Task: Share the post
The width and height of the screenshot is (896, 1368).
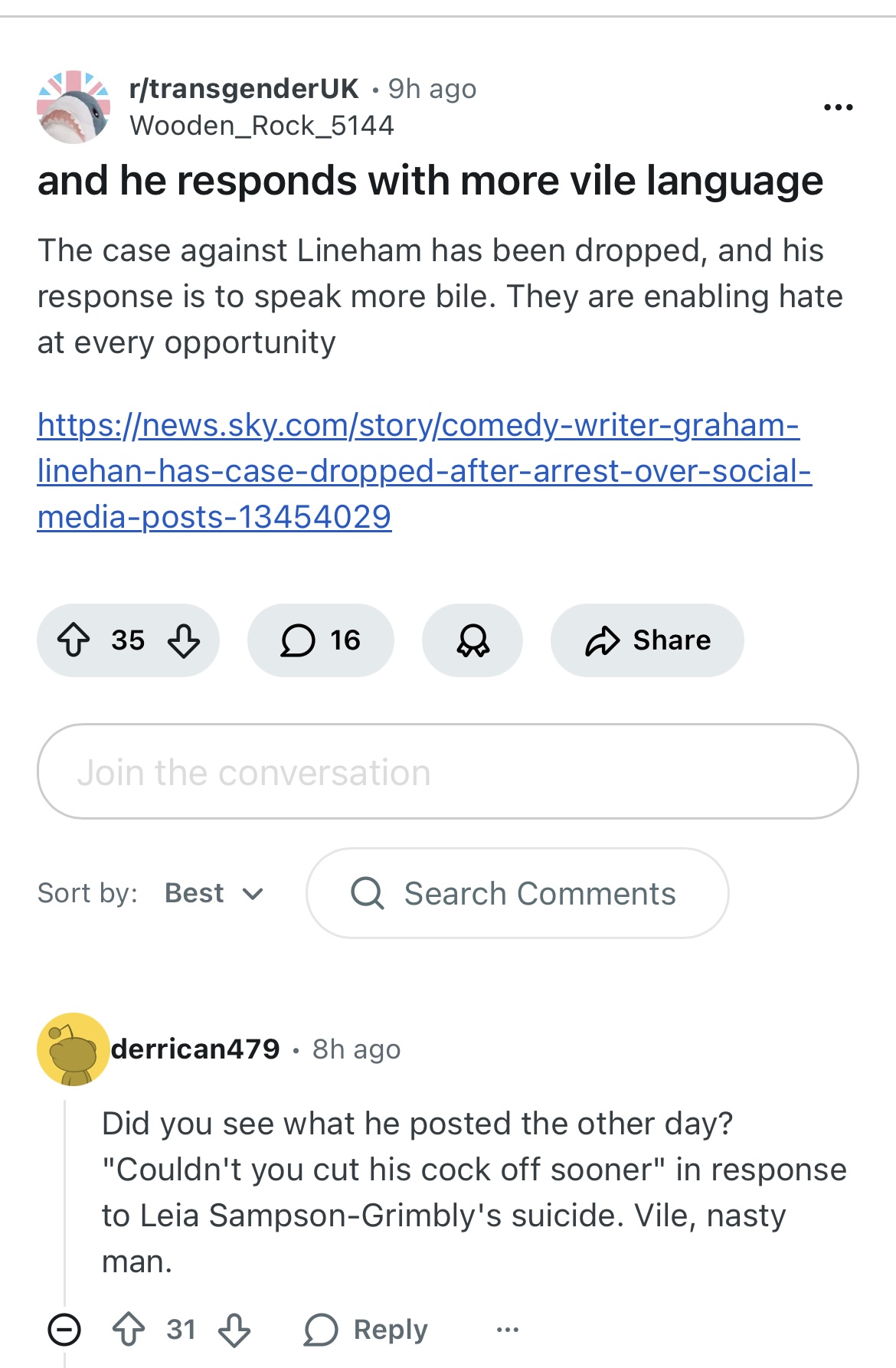Action: click(647, 640)
